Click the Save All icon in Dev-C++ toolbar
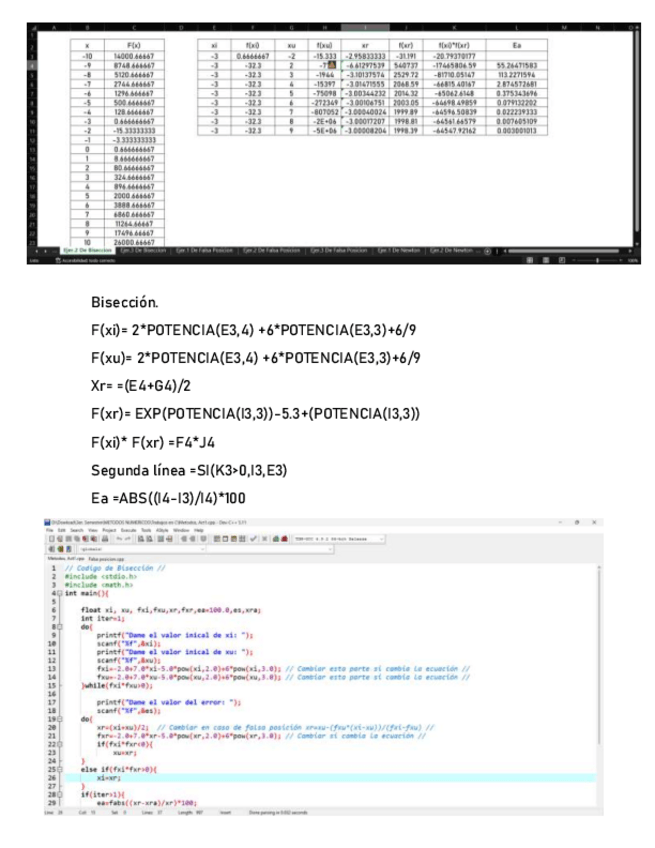 (x=77, y=539)
